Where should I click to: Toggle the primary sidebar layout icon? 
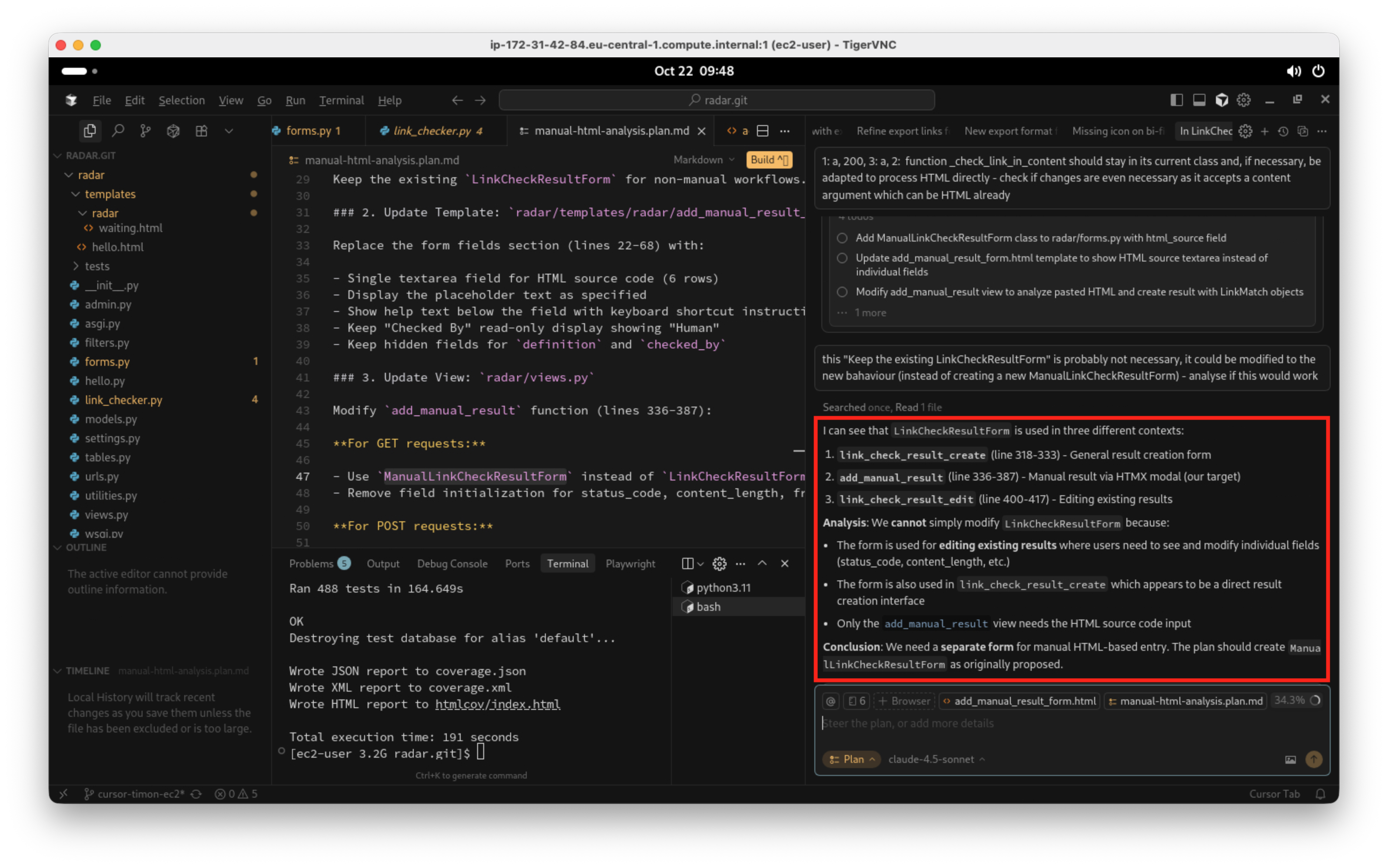(1176, 100)
